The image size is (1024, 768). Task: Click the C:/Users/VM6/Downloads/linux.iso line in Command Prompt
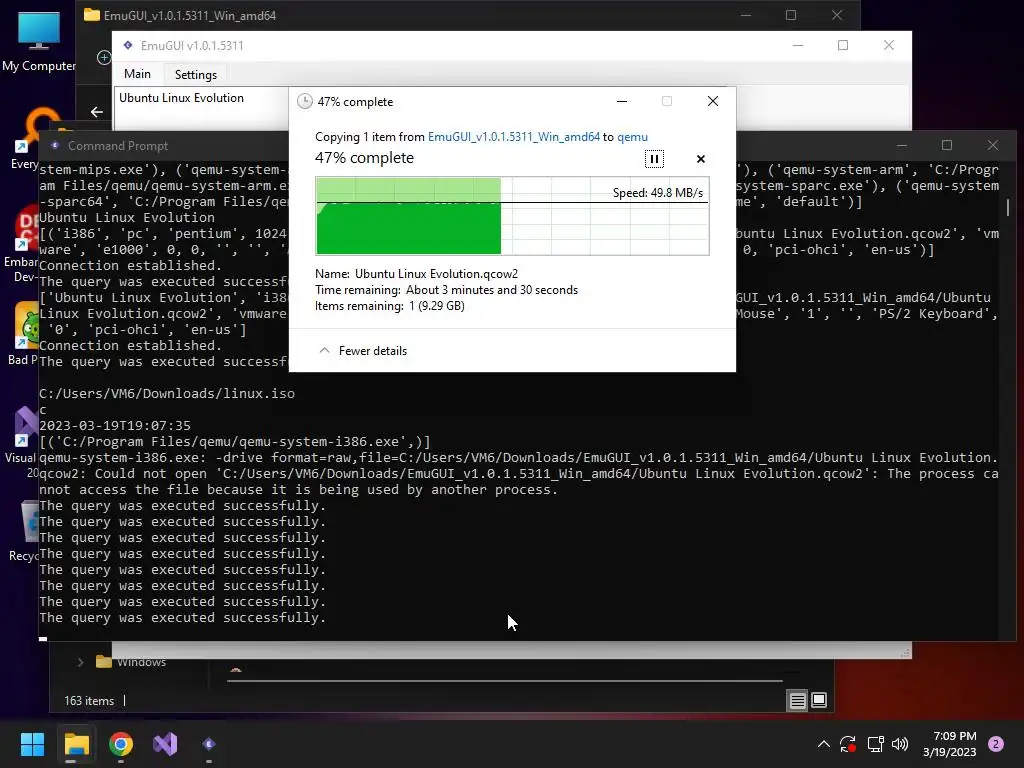[x=167, y=394]
